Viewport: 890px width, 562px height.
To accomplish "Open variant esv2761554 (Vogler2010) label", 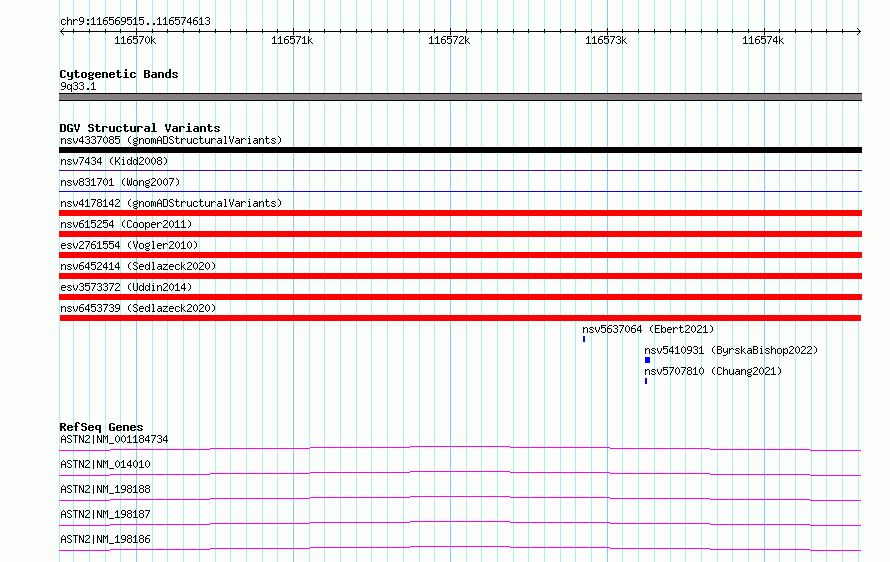I will click(129, 245).
